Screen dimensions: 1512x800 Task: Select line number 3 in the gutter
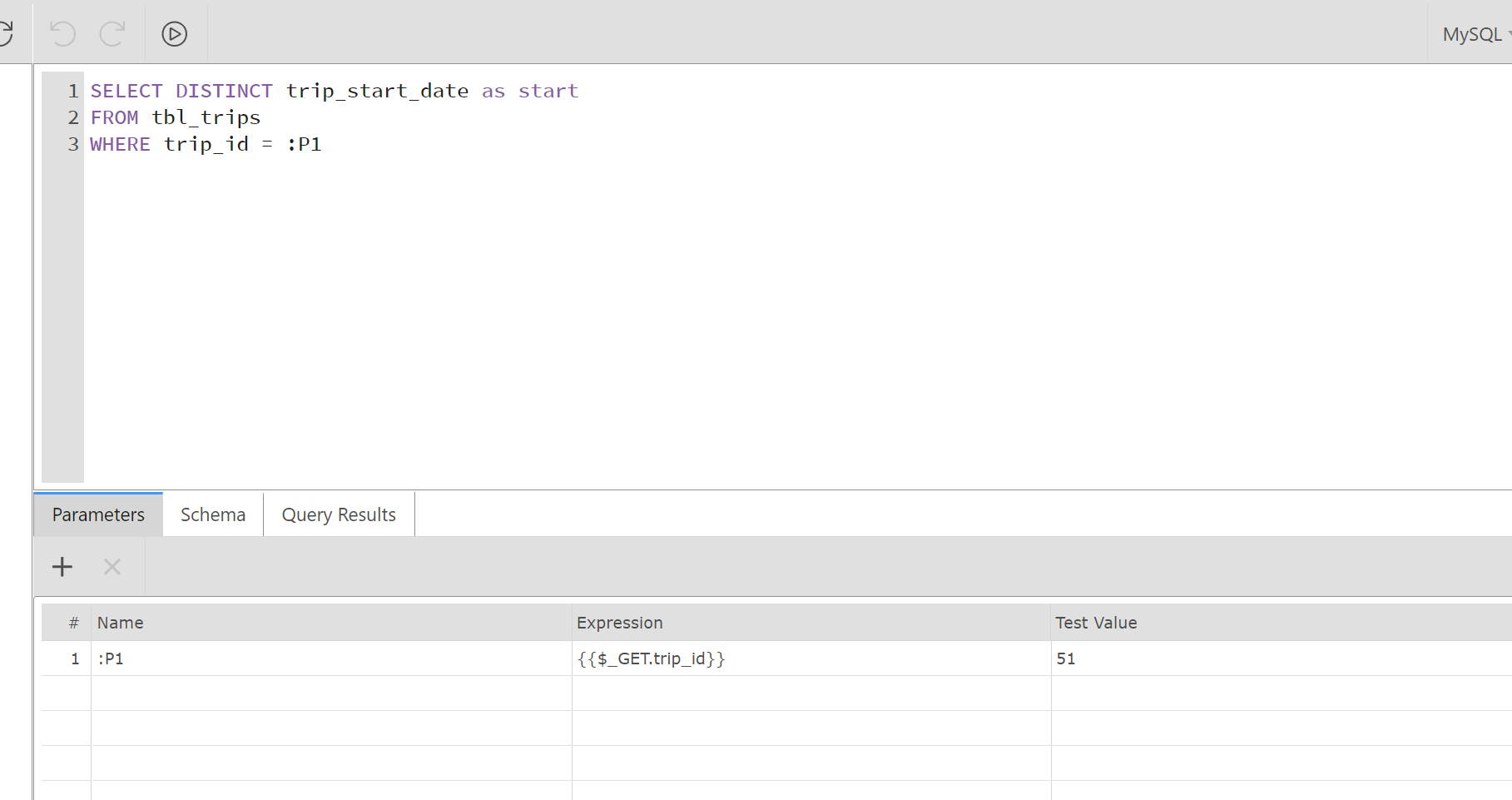click(73, 144)
